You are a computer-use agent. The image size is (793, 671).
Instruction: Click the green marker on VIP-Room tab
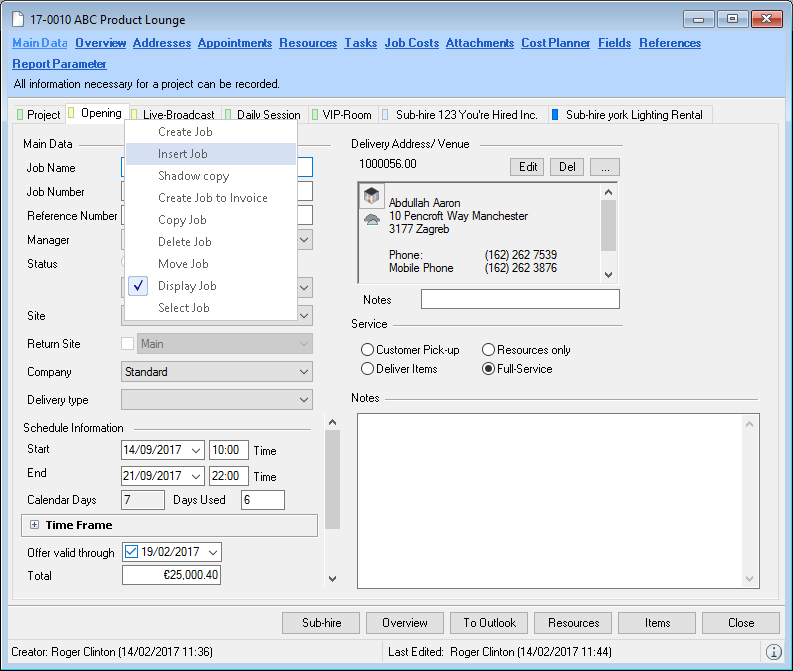click(316, 115)
